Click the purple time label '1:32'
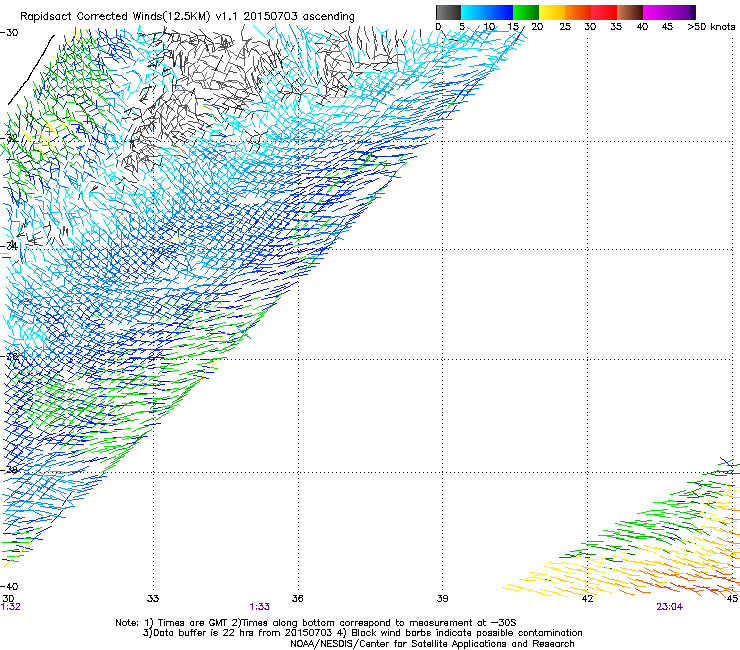The height and width of the screenshot is (650, 740). coord(10,607)
